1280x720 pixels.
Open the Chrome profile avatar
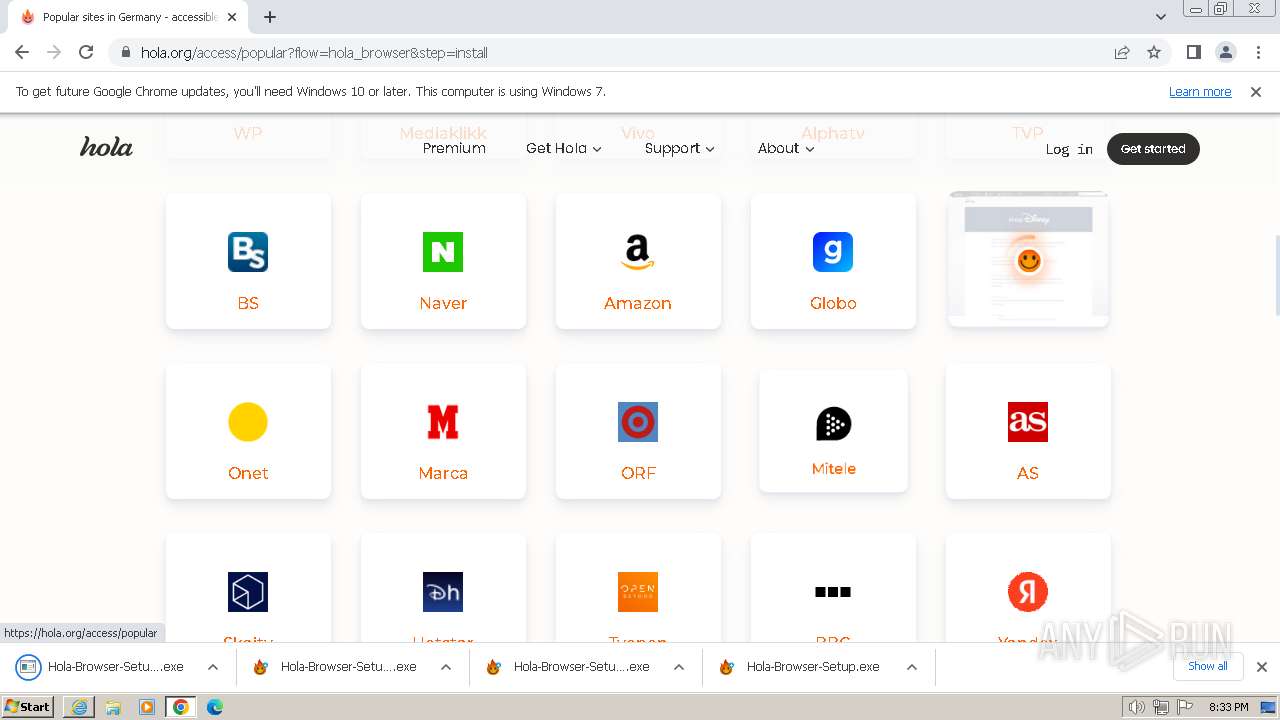click(1226, 52)
